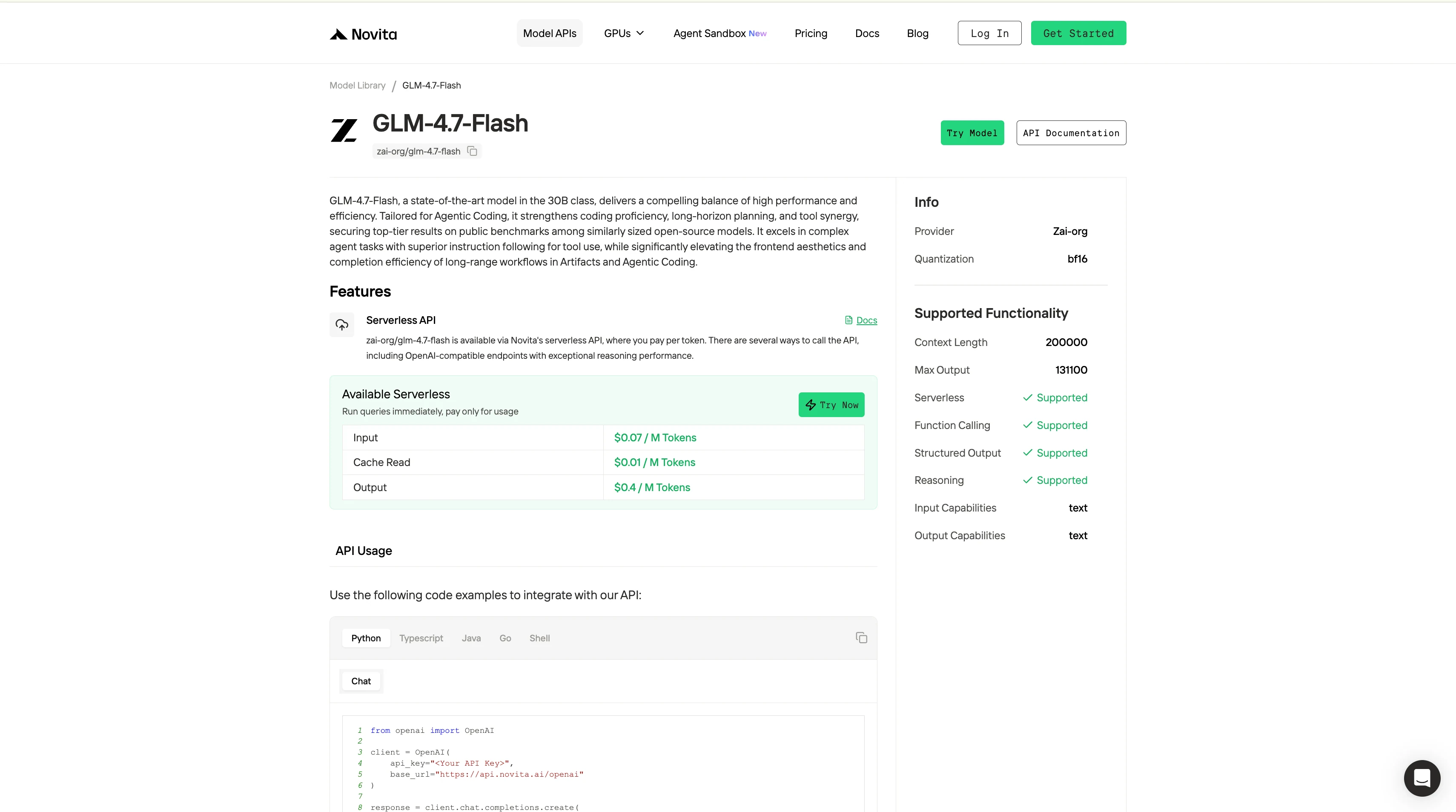Click the Novita logo

[x=363, y=34]
